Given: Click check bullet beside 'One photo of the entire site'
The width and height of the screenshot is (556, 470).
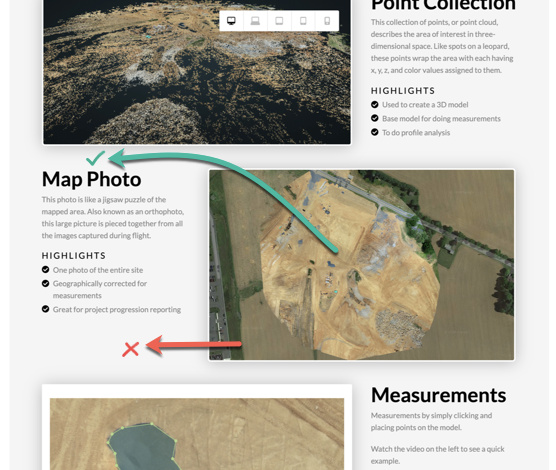Looking at the screenshot, I should [x=45, y=270].
